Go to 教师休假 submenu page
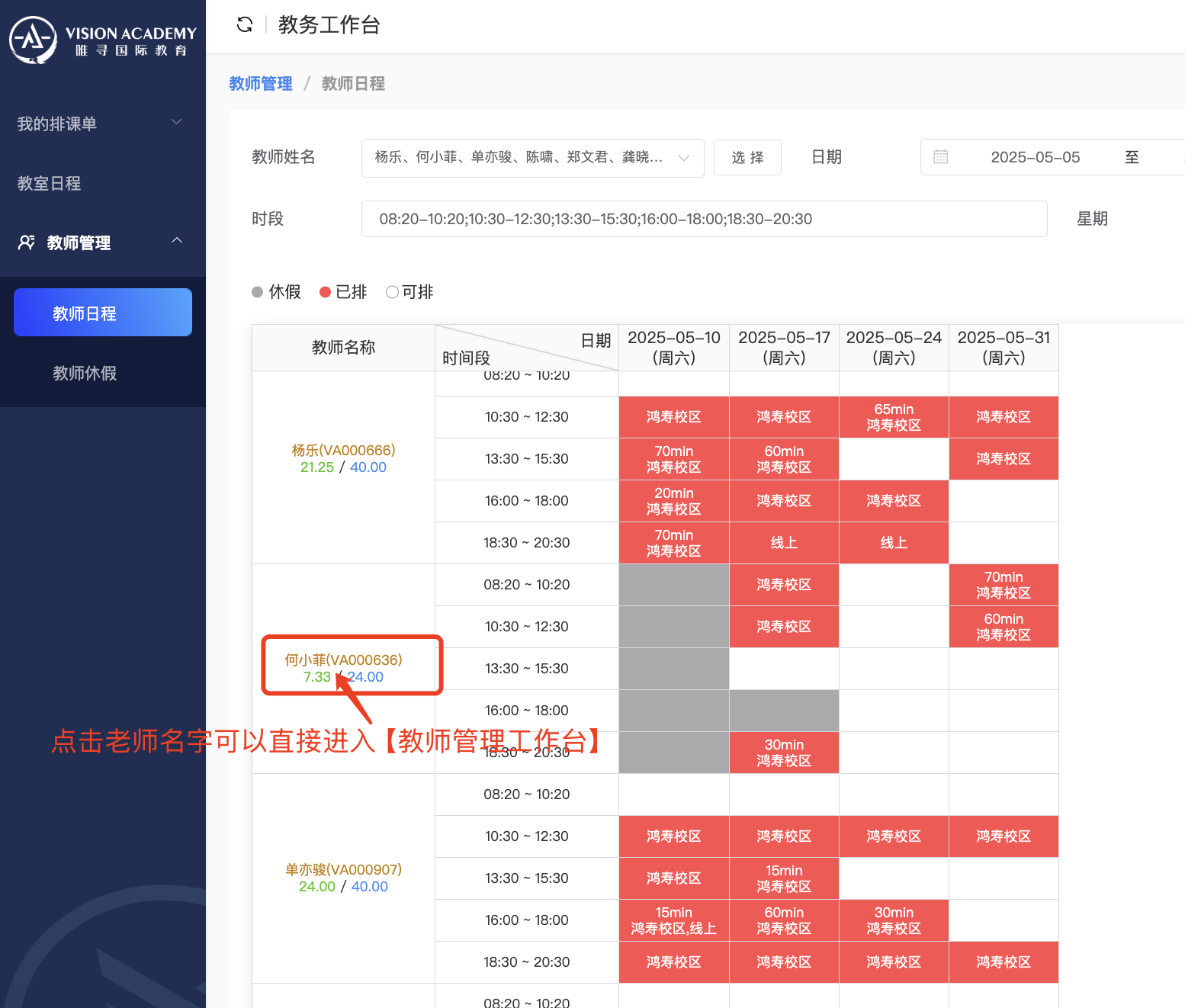This screenshot has height=1008, width=1185. pyautogui.click(x=85, y=373)
